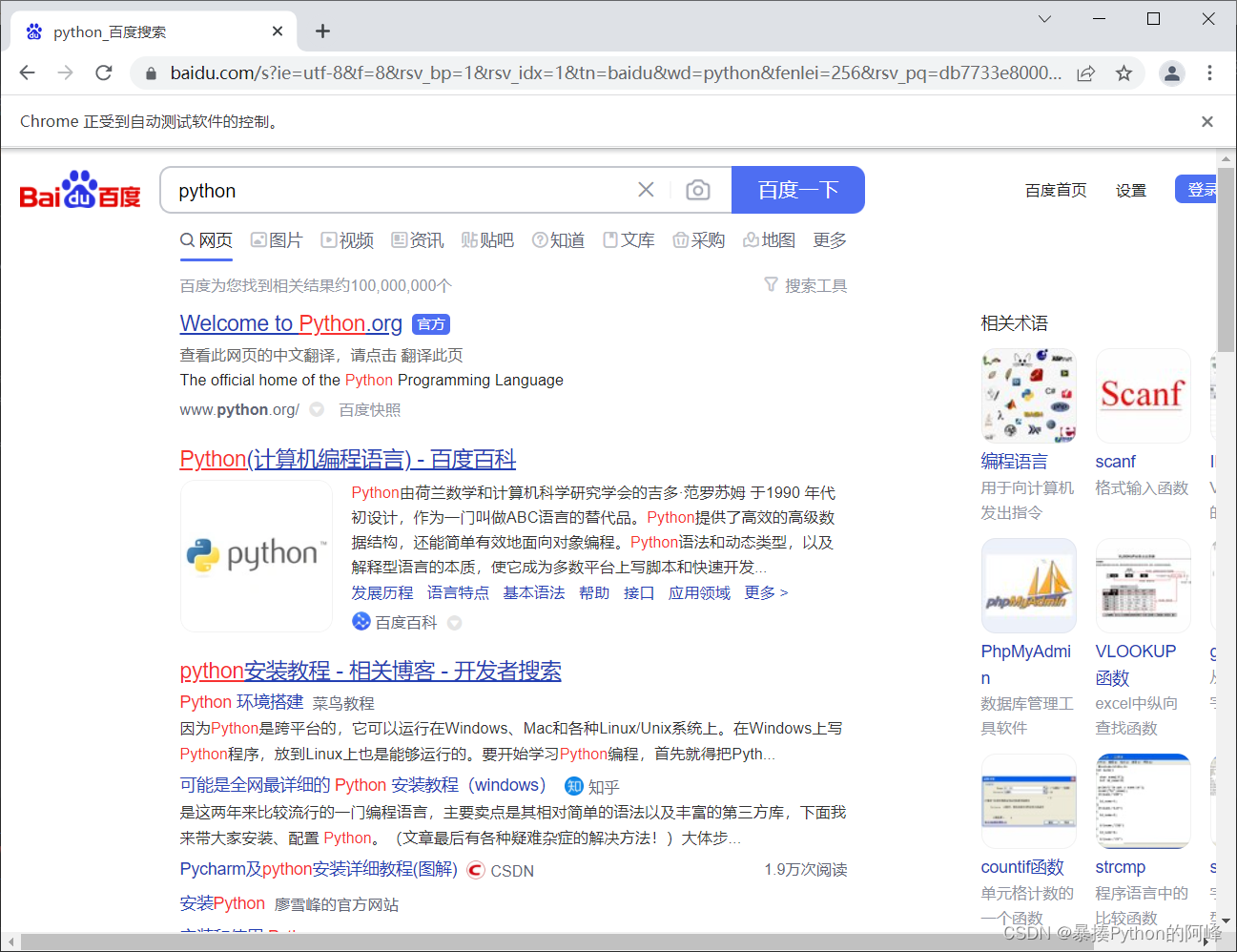Expand arrow beside www.python.org URL
The height and width of the screenshot is (952, 1237).
(317, 409)
